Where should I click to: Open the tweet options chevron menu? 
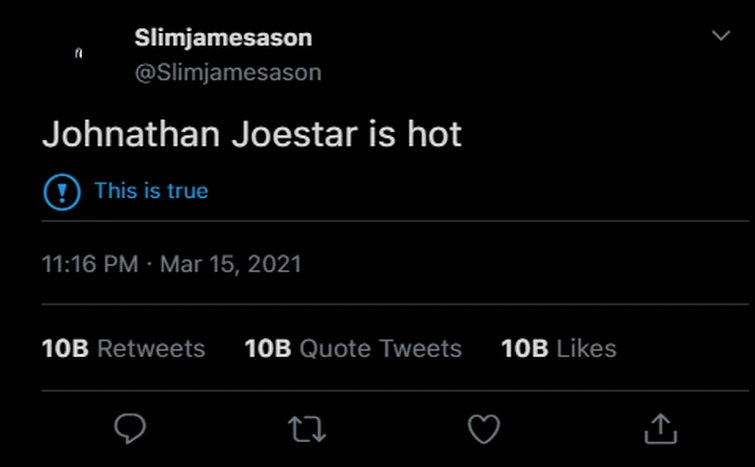720,37
